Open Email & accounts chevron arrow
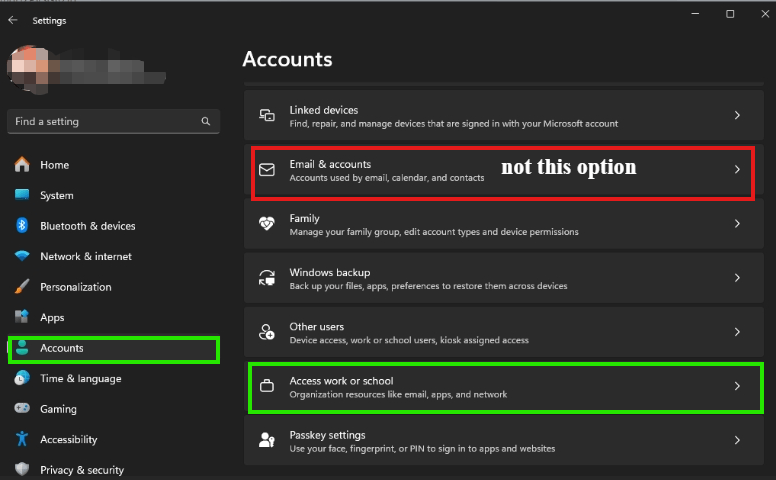This screenshot has height=480, width=776. [x=737, y=169]
